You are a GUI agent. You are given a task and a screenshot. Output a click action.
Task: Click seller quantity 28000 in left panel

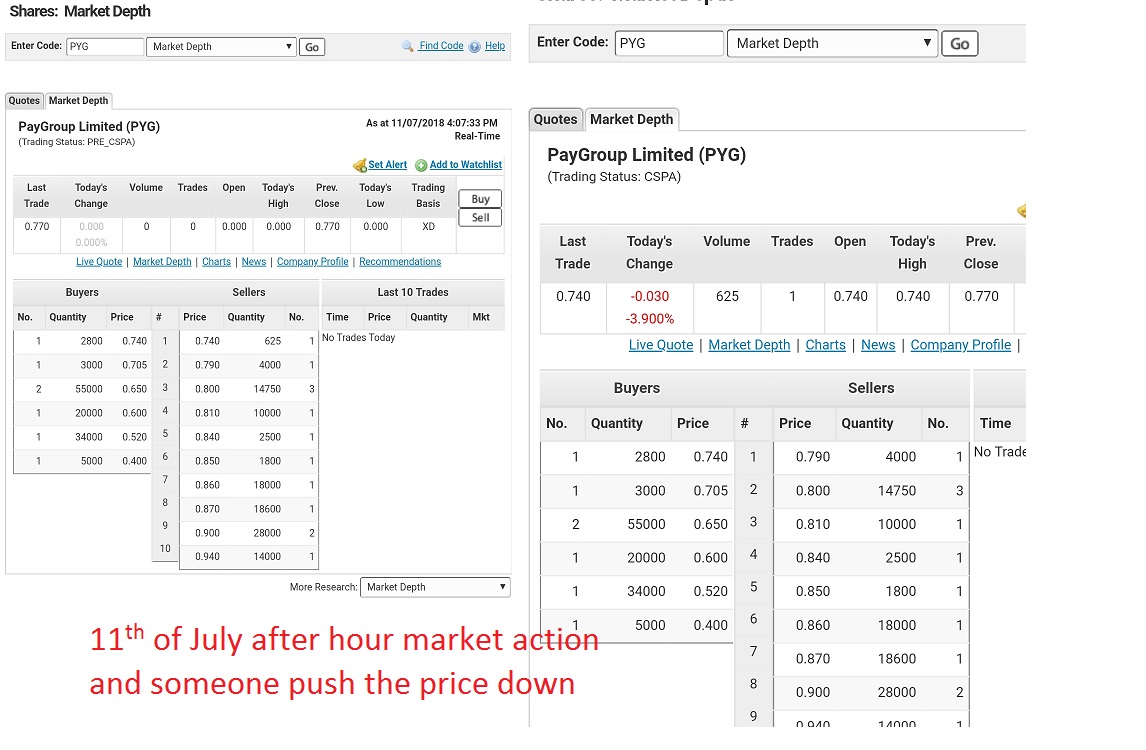[x=267, y=533]
